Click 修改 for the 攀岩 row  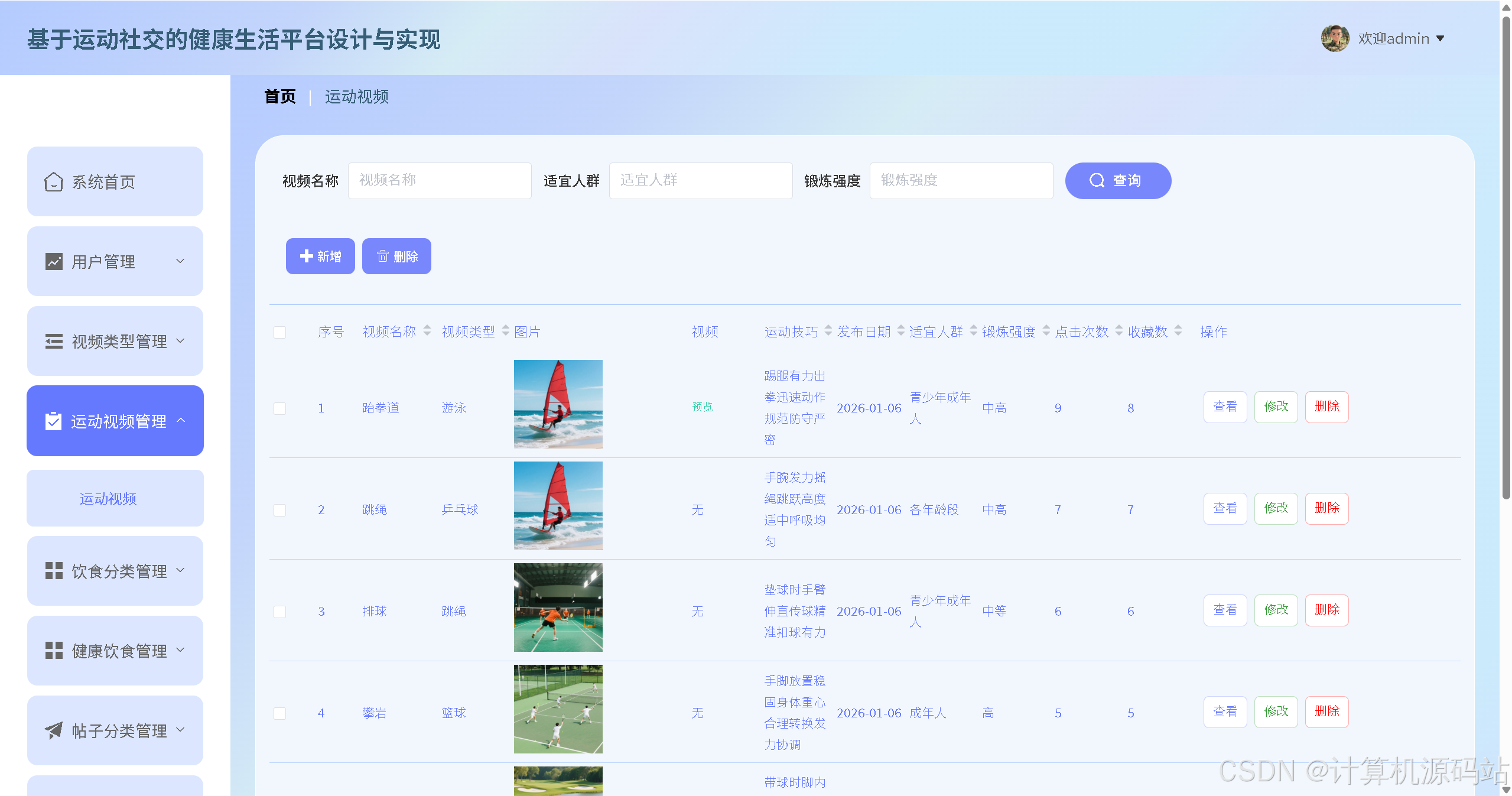1276,711
